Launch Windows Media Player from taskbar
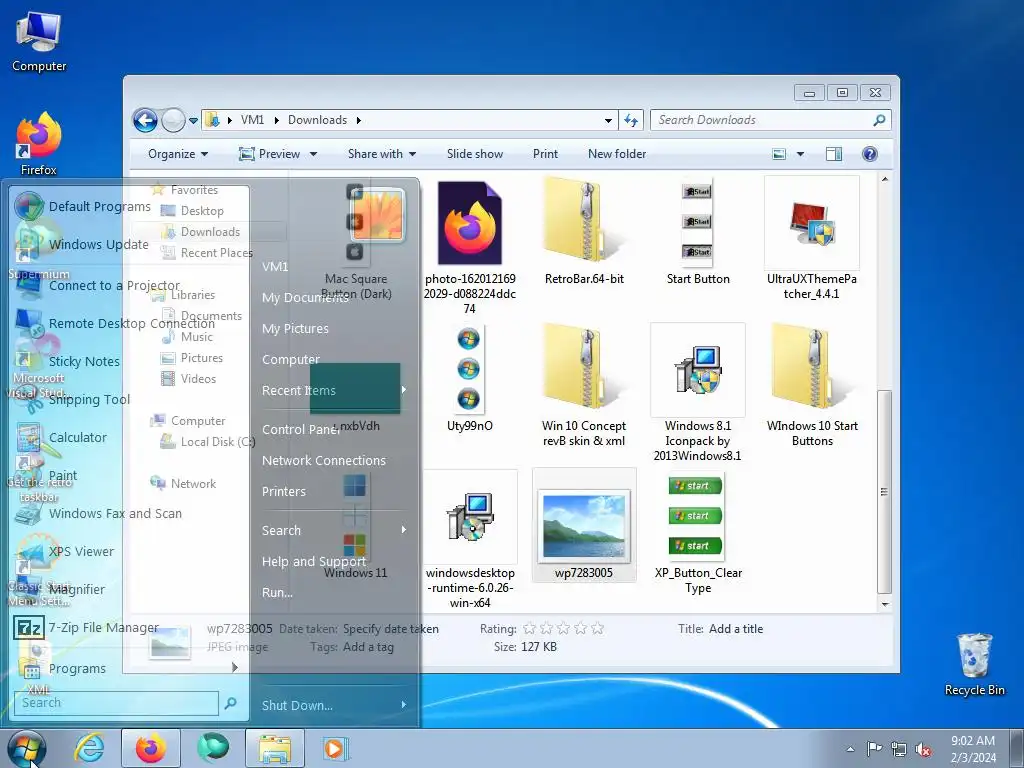This screenshot has height=768, width=1024. tap(336, 748)
